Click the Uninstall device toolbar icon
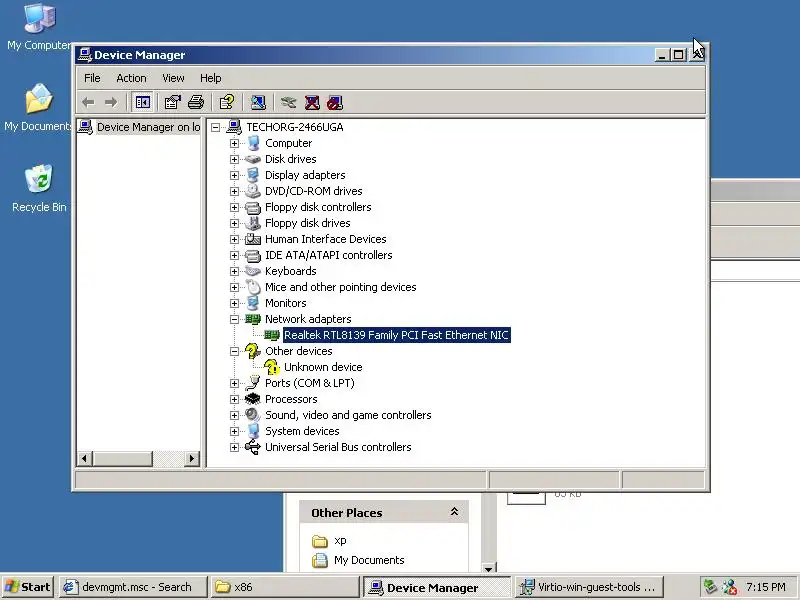Viewport: 800px width, 600px height. (x=312, y=103)
